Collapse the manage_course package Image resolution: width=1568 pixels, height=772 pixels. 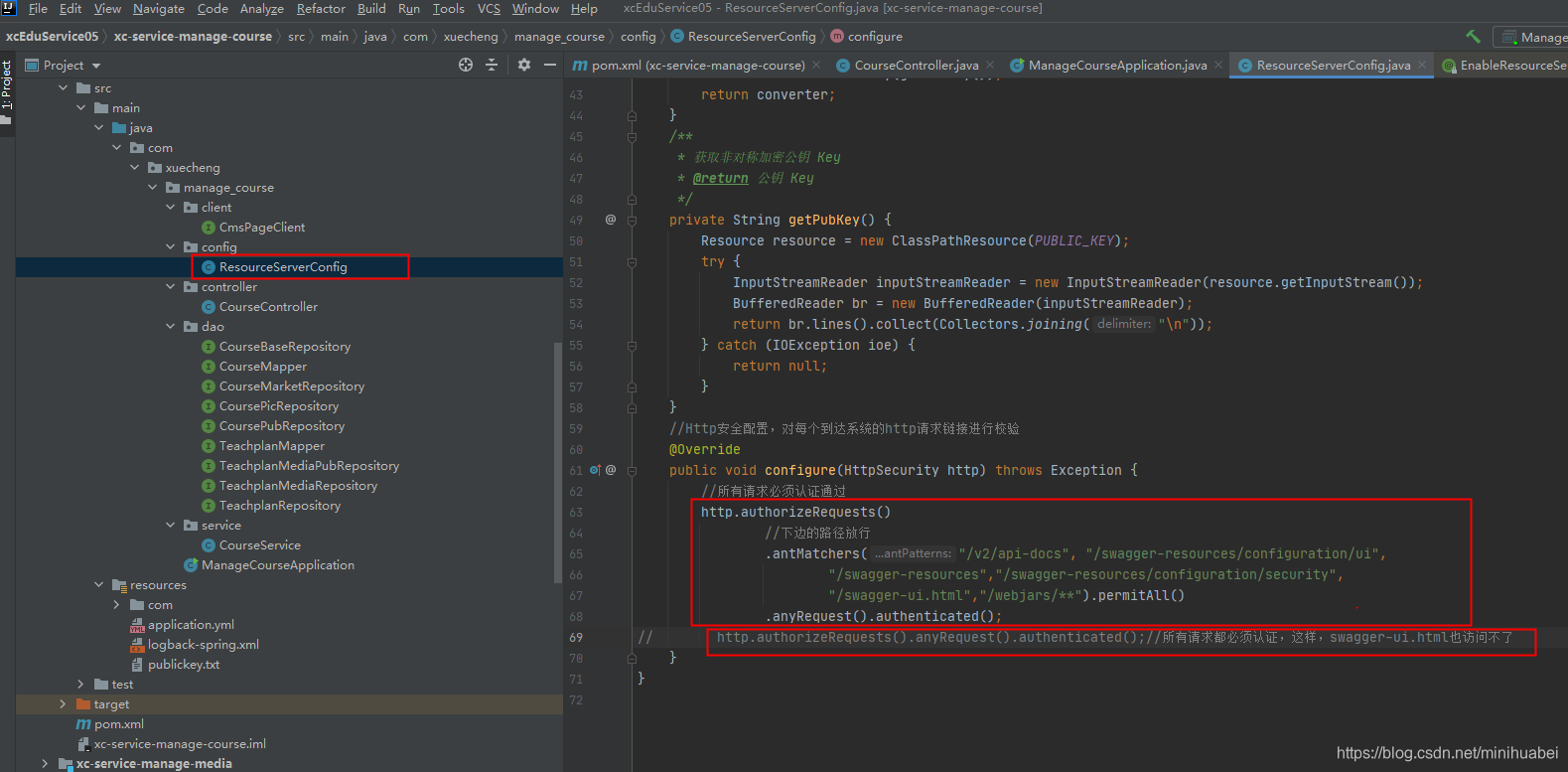tap(153, 188)
